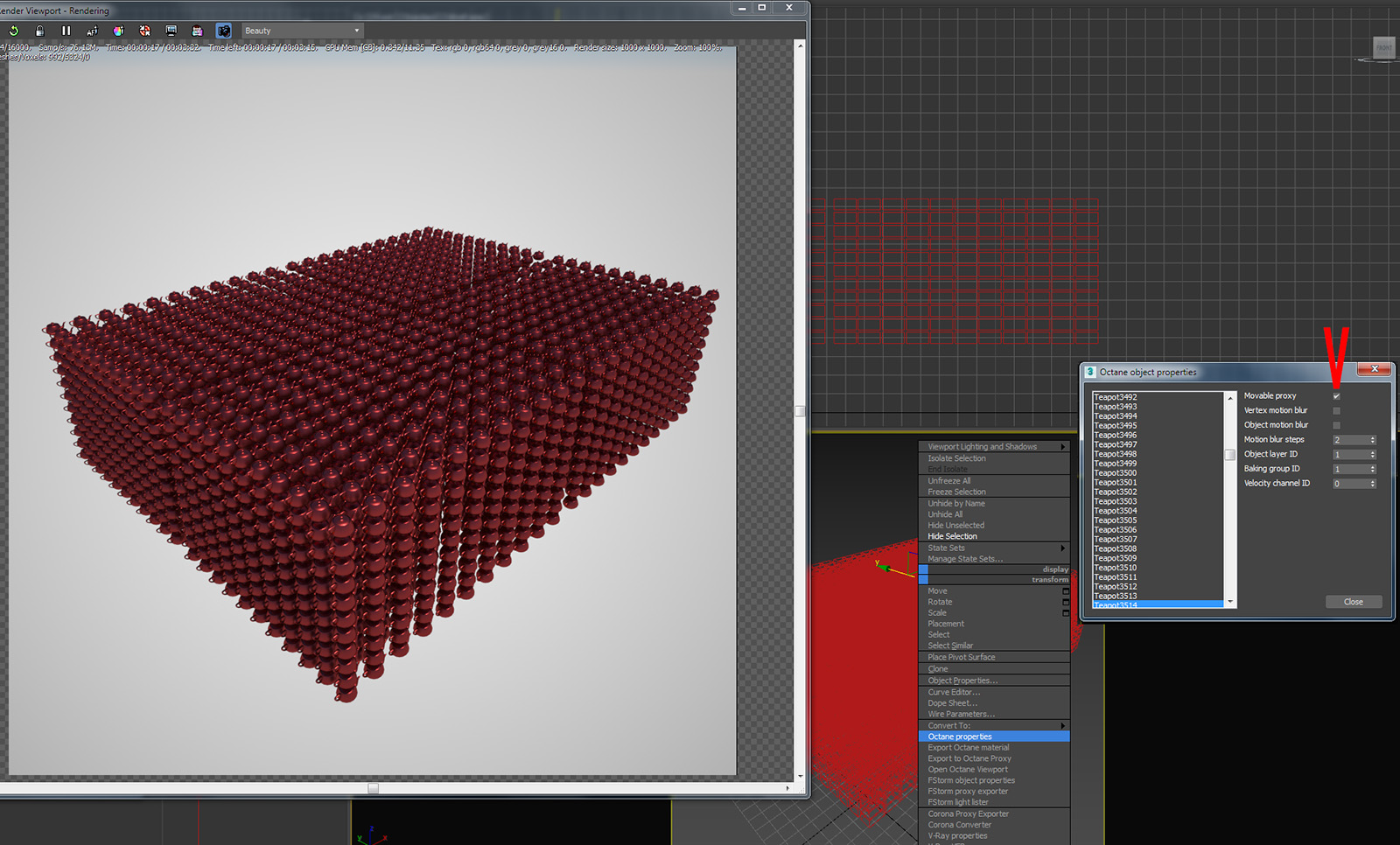Click the Octane object properties dialog icon
This screenshot has height=845, width=1400.
click(1090, 372)
